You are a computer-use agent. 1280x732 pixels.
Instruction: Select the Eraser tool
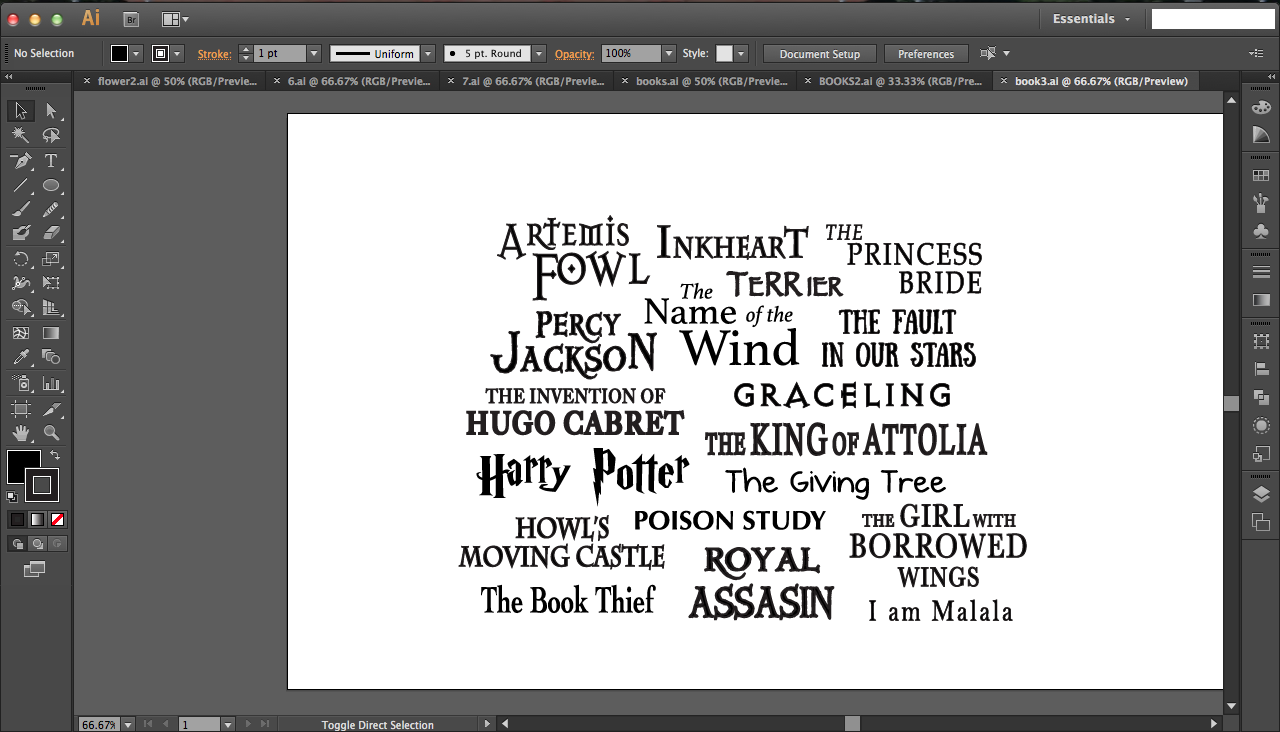[x=51, y=234]
